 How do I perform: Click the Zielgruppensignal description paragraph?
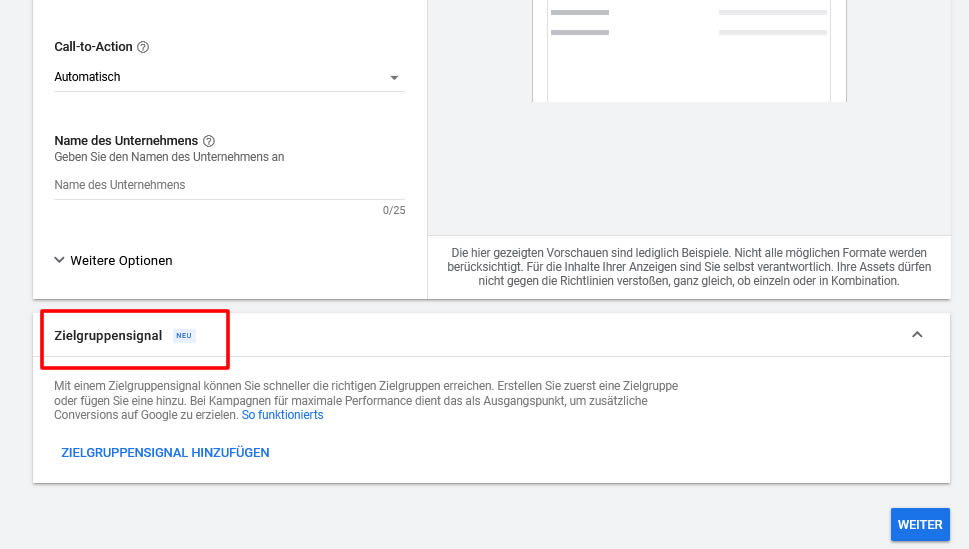coord(366,400)
